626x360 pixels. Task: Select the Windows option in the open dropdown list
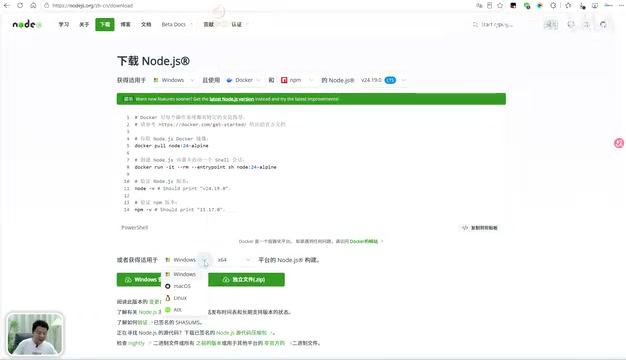184,274
